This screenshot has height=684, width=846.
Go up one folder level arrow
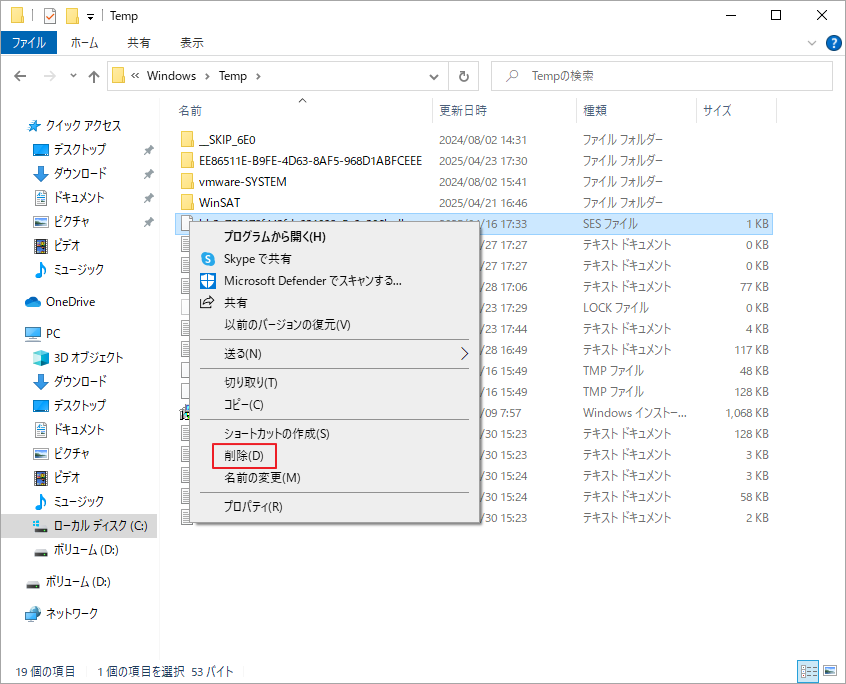[94, 76]
